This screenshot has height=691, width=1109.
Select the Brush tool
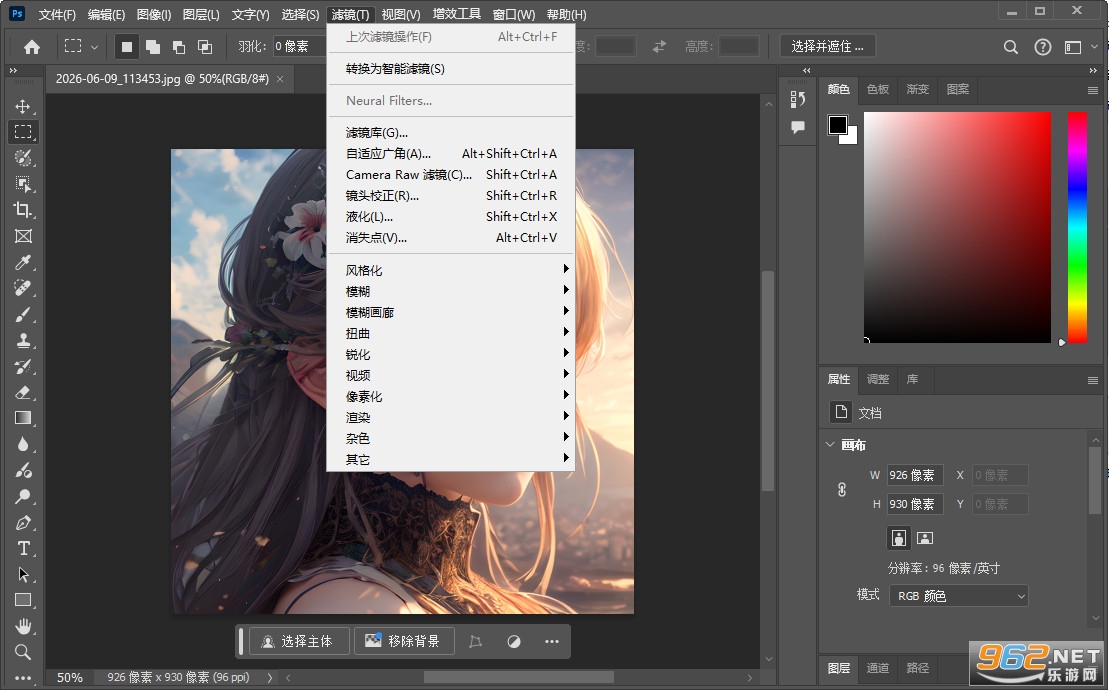pos(23,315)
